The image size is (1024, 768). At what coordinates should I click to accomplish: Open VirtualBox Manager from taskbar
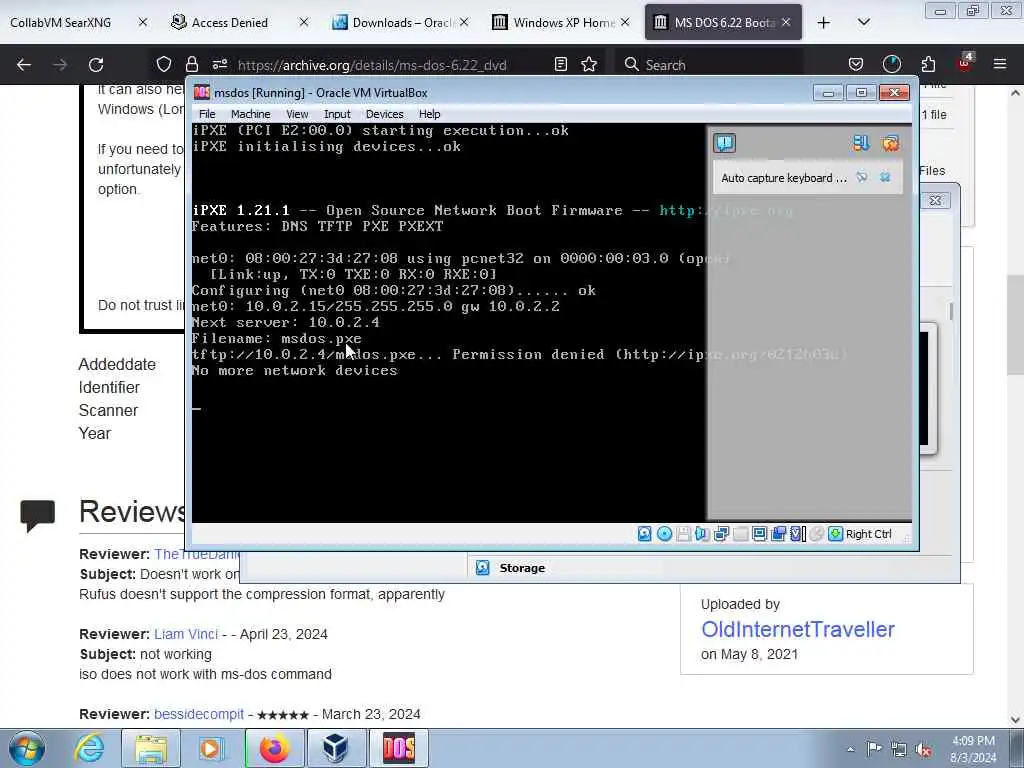click(336, 748)
